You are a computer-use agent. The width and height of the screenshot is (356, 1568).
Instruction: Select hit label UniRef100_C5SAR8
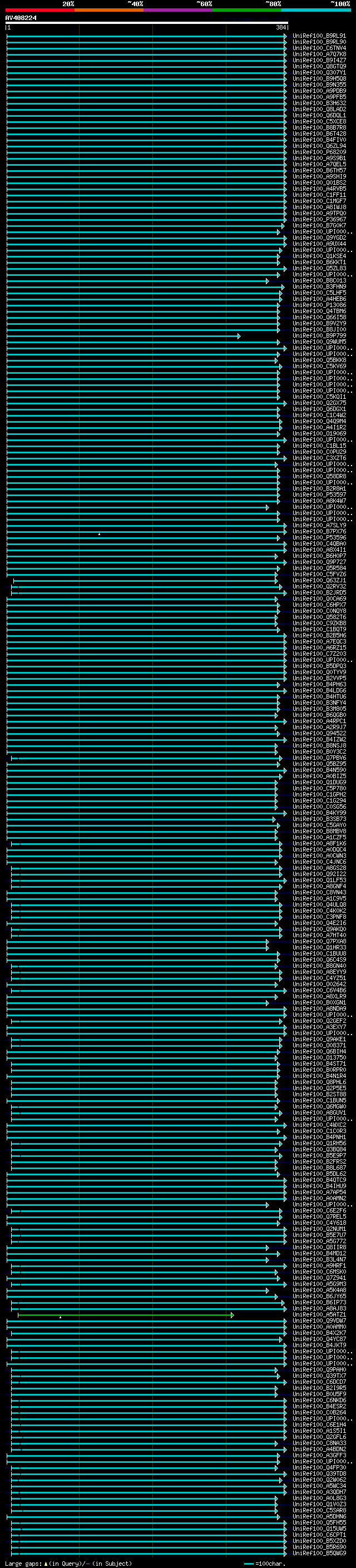pos(319,1511)
